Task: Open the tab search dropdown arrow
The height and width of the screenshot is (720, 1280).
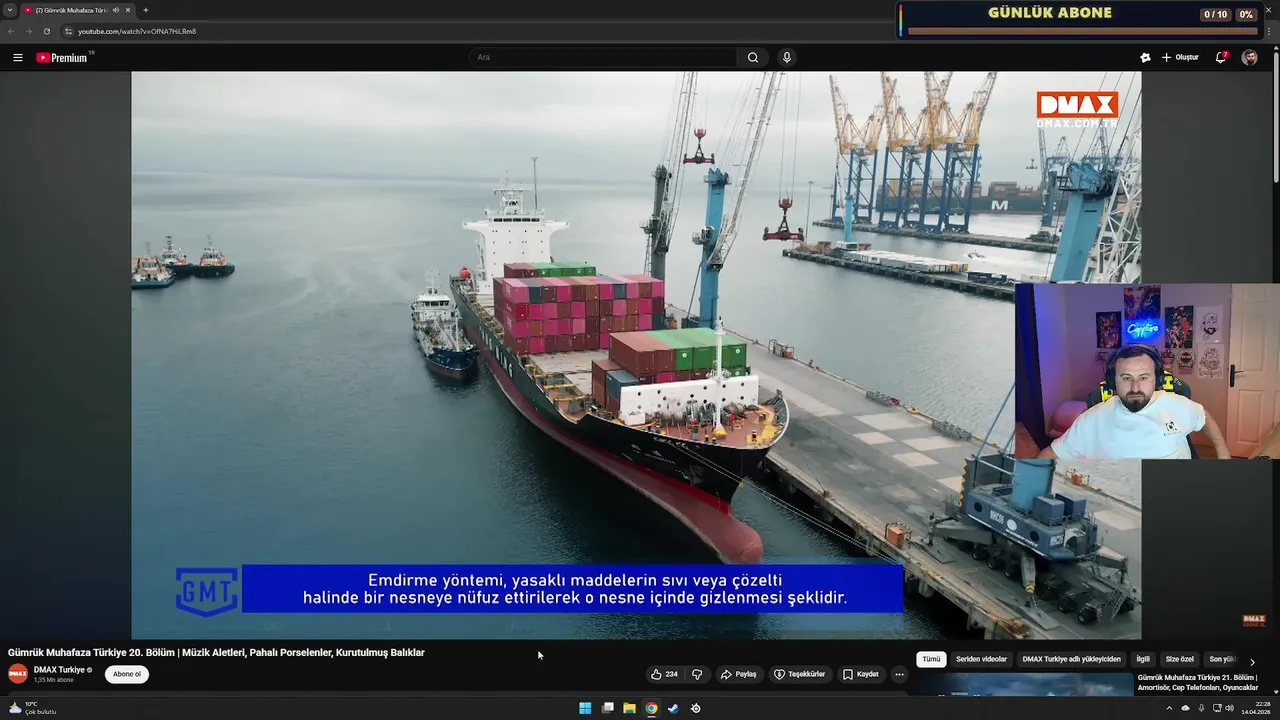Action: (x=10, y=10)
